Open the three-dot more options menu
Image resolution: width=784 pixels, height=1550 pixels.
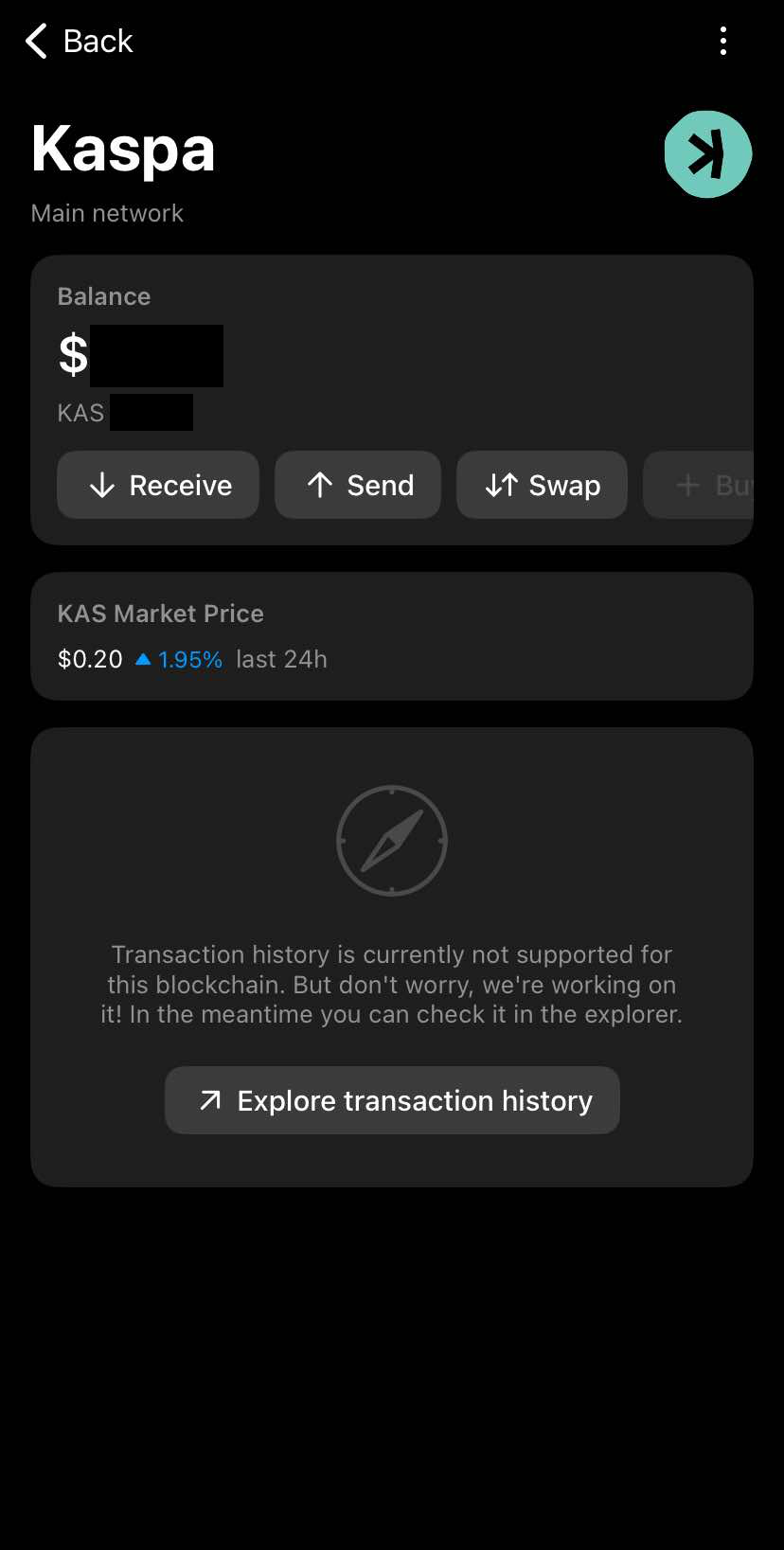(x=723, y=42)
